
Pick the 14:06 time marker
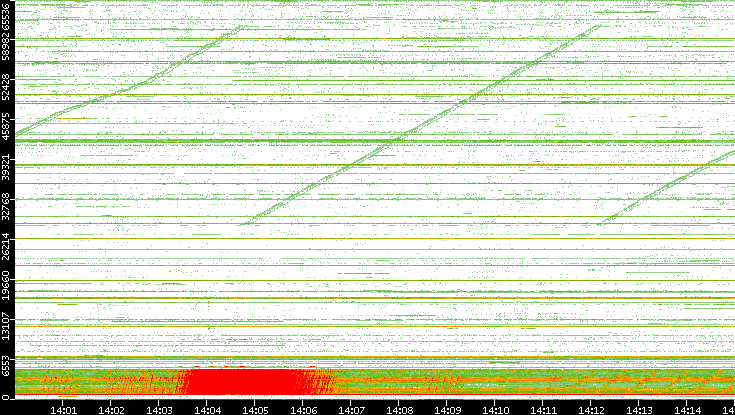coord(304,408)
